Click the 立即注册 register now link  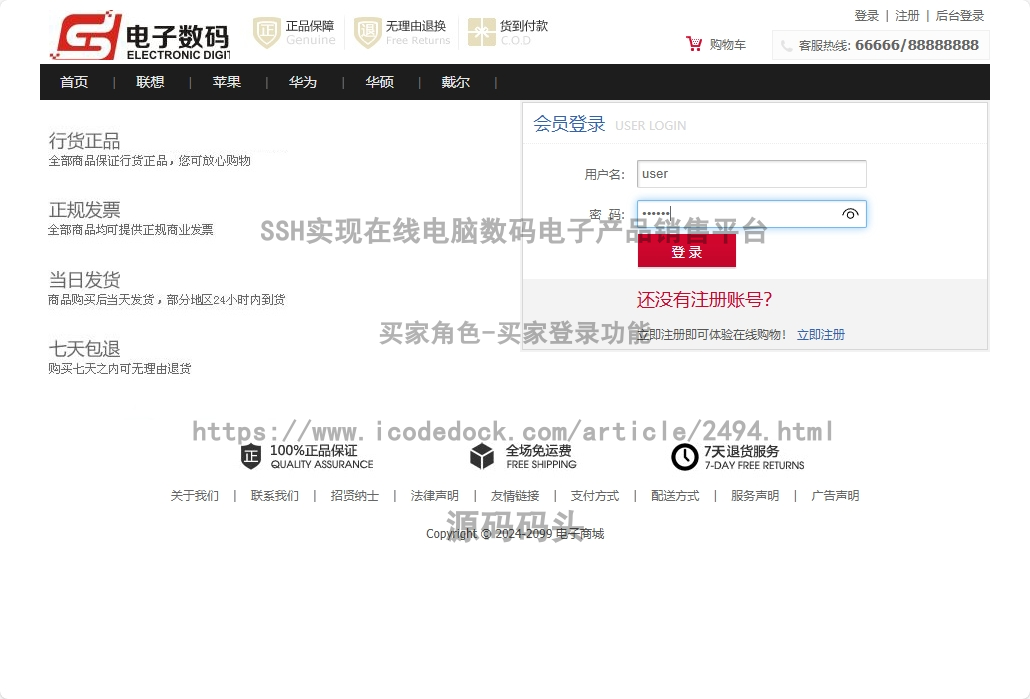pos(820,335)
